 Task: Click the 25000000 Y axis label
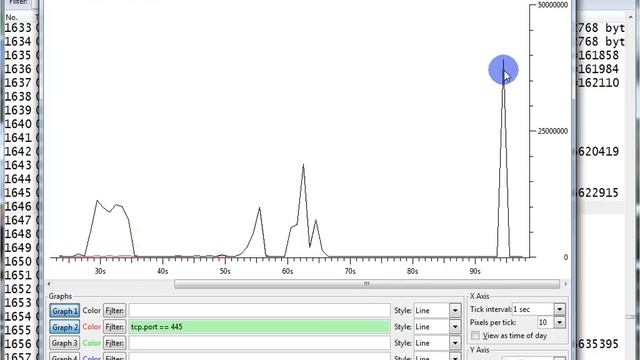click(x=553, y=131)
